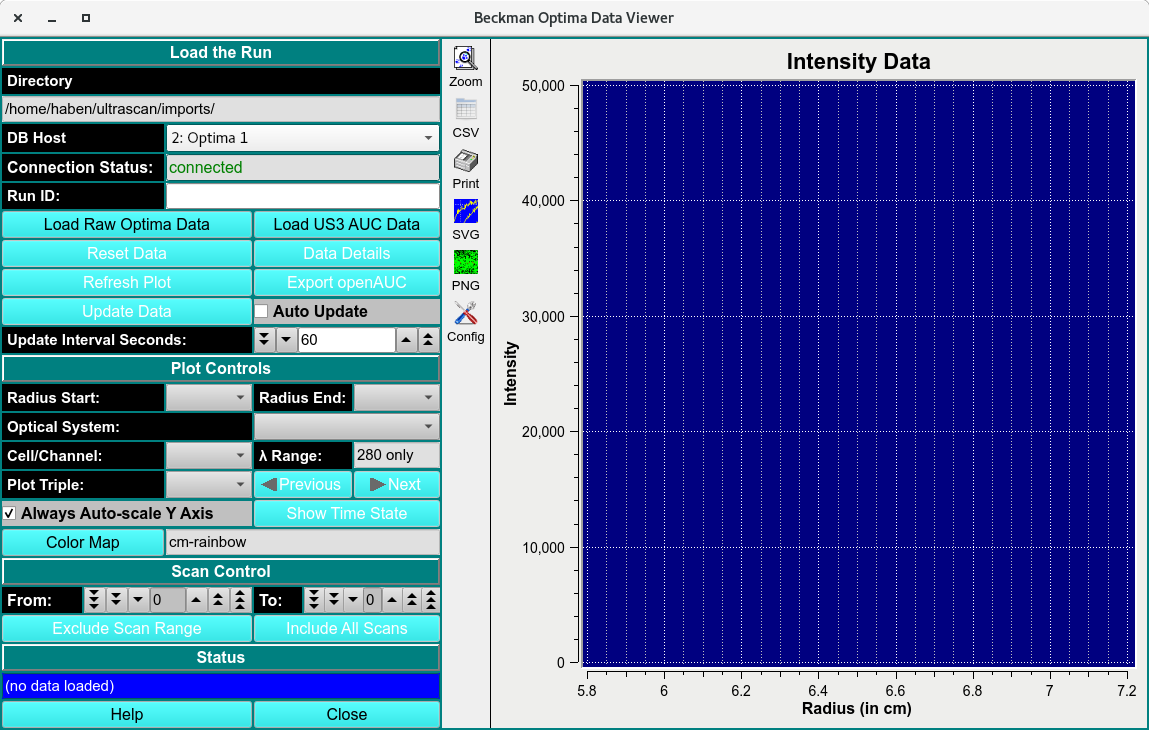Uncheck Always Auto-scale Y Axis

10,514
